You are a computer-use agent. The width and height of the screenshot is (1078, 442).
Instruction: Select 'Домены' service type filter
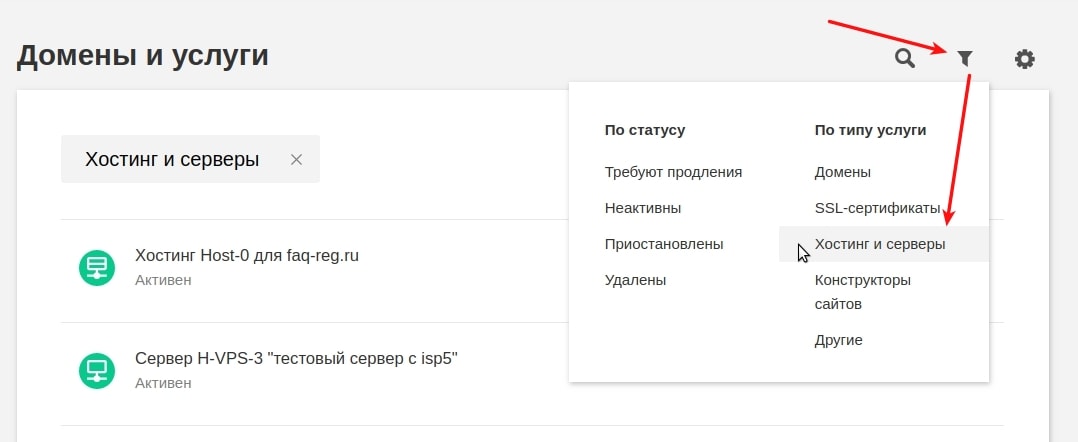click(843, 172)
